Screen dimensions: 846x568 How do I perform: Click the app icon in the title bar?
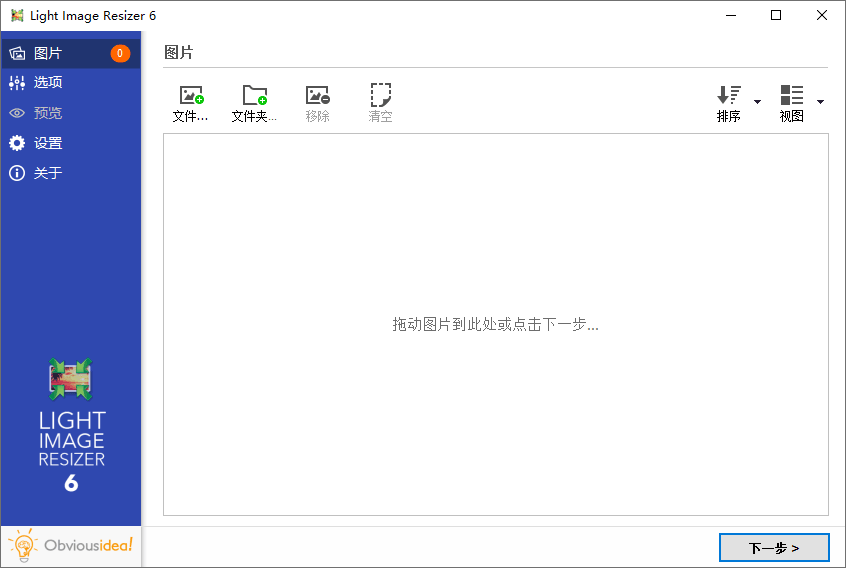[x=17, y=16]
